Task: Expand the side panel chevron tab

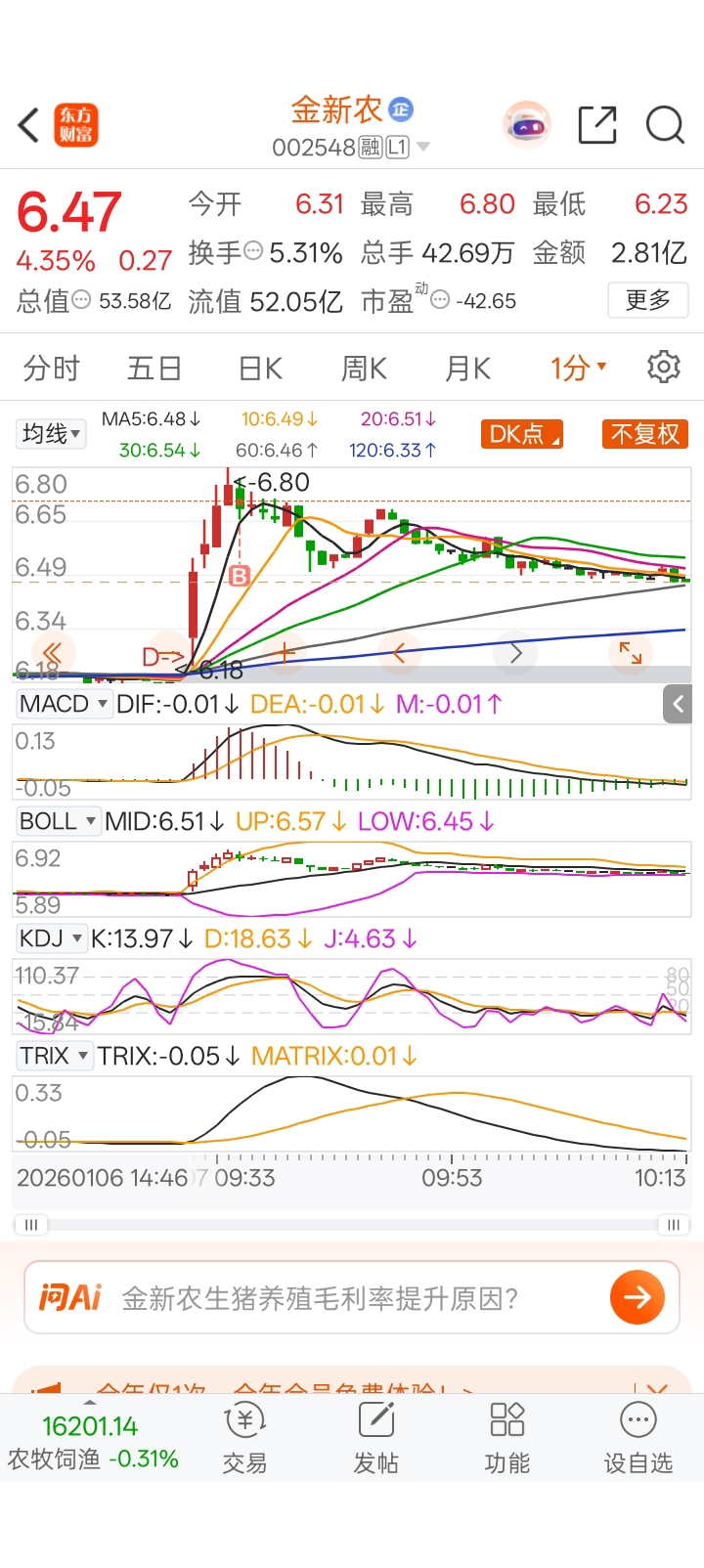Action: (x=678, y=704)
